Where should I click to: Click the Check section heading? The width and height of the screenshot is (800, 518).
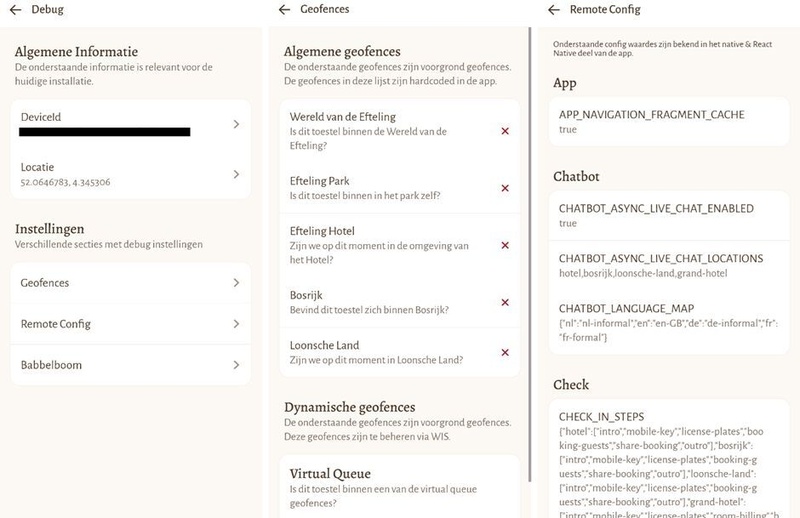tap(571, 385)
